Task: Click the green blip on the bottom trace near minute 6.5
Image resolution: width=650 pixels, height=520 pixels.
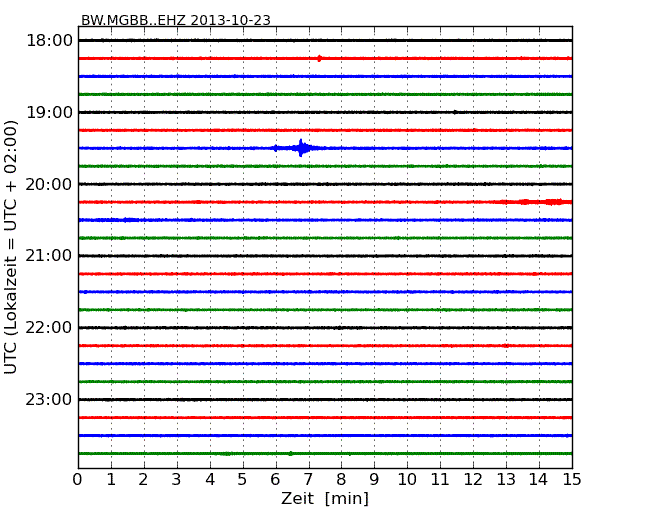Action: click(290, 454)
